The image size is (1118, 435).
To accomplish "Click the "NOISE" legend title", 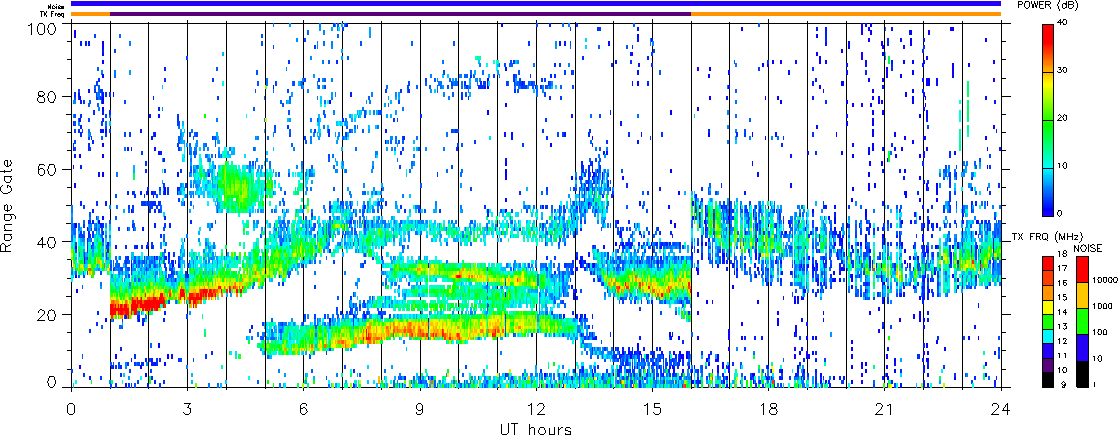I will pos(1087,247).
